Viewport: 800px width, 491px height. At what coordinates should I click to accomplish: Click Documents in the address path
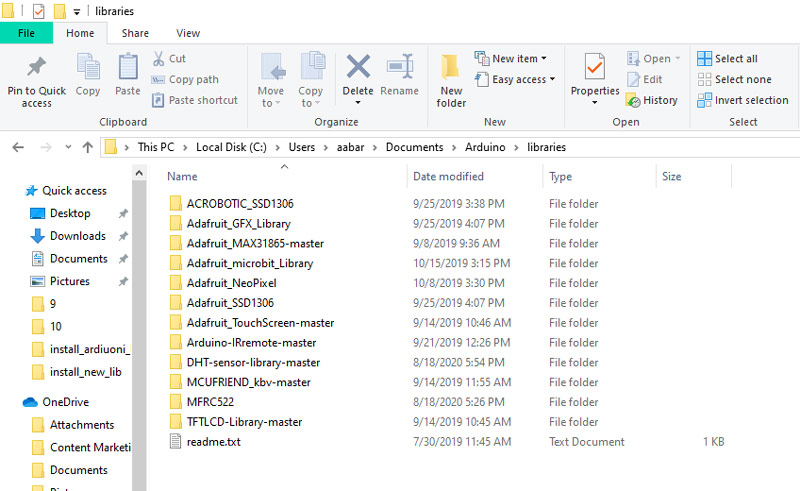pos(414,148)
